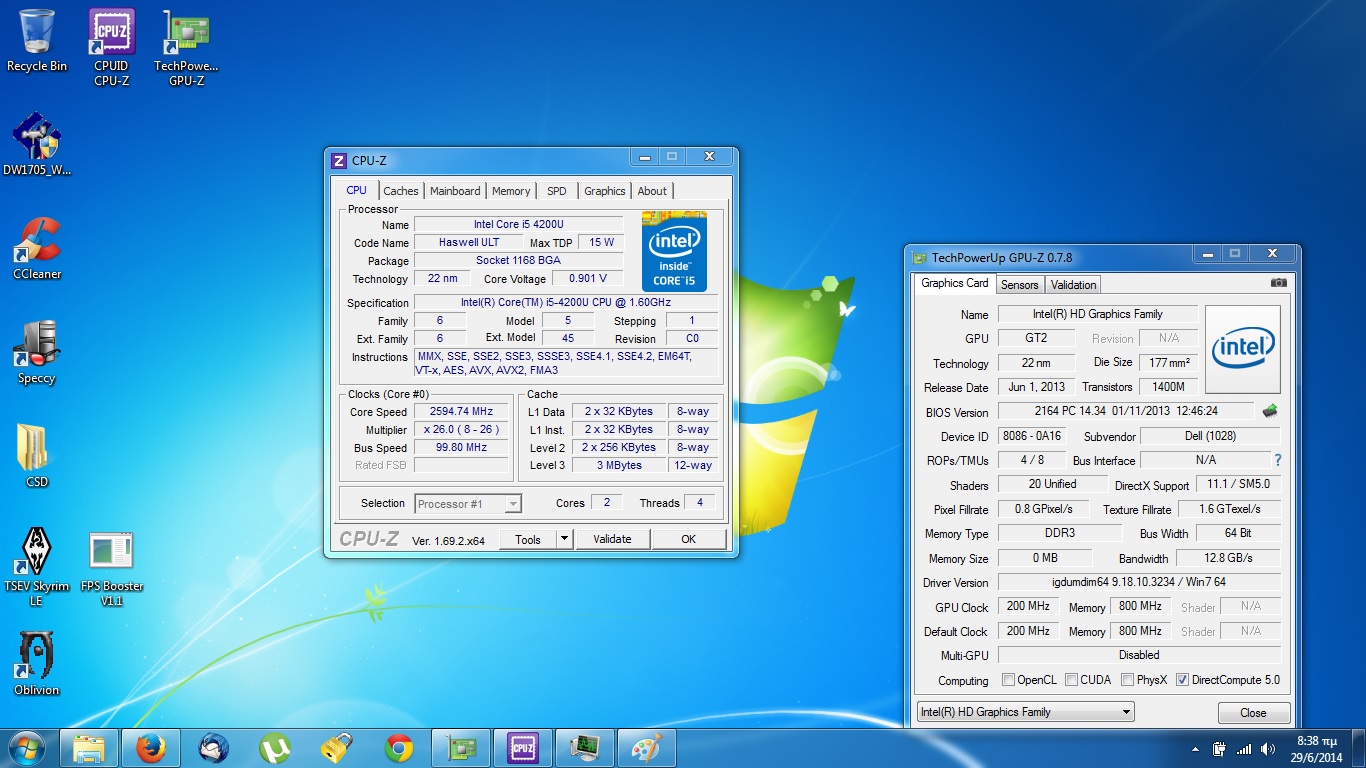
Task: Select the DW1705_W installer desktop icon
Action: (x=37, y=144)
